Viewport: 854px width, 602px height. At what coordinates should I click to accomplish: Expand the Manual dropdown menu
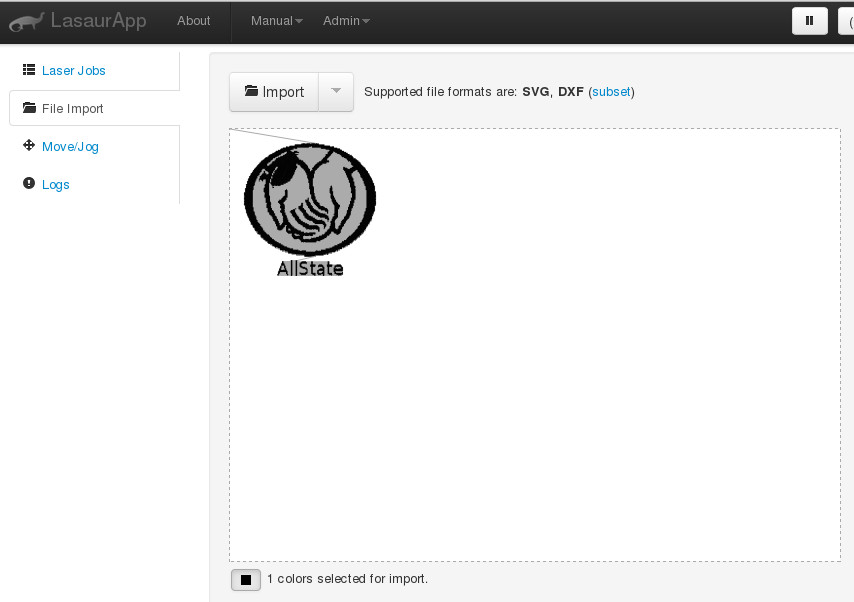(277, 21)
